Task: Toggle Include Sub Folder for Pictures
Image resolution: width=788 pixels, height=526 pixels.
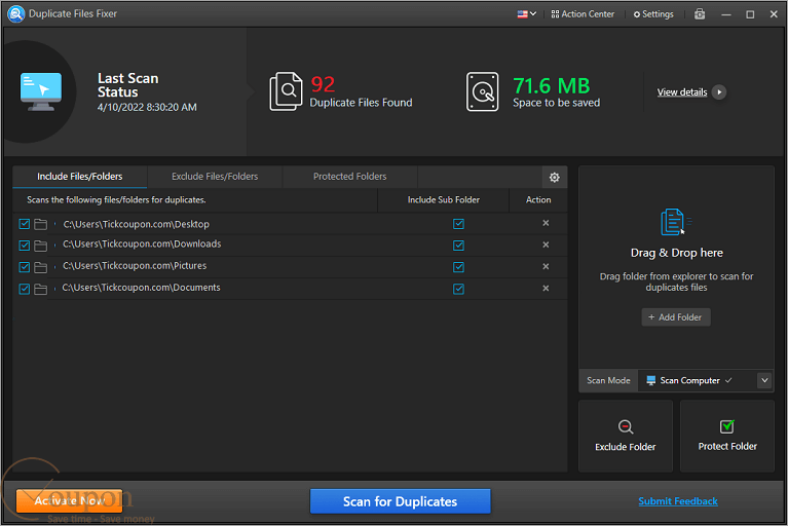Action: click(458, 267)
